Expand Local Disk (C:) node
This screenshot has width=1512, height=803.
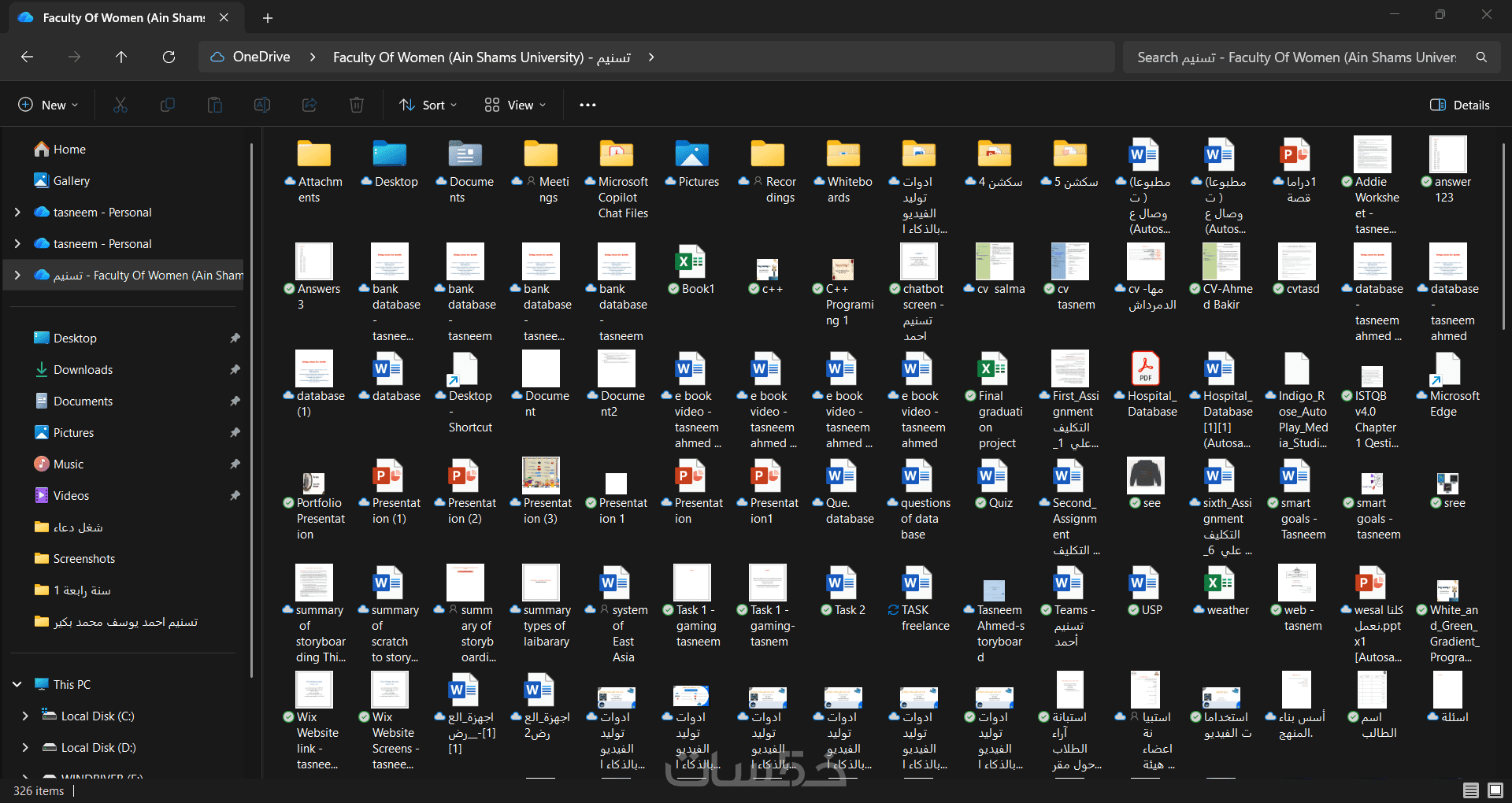coord(25,716)
